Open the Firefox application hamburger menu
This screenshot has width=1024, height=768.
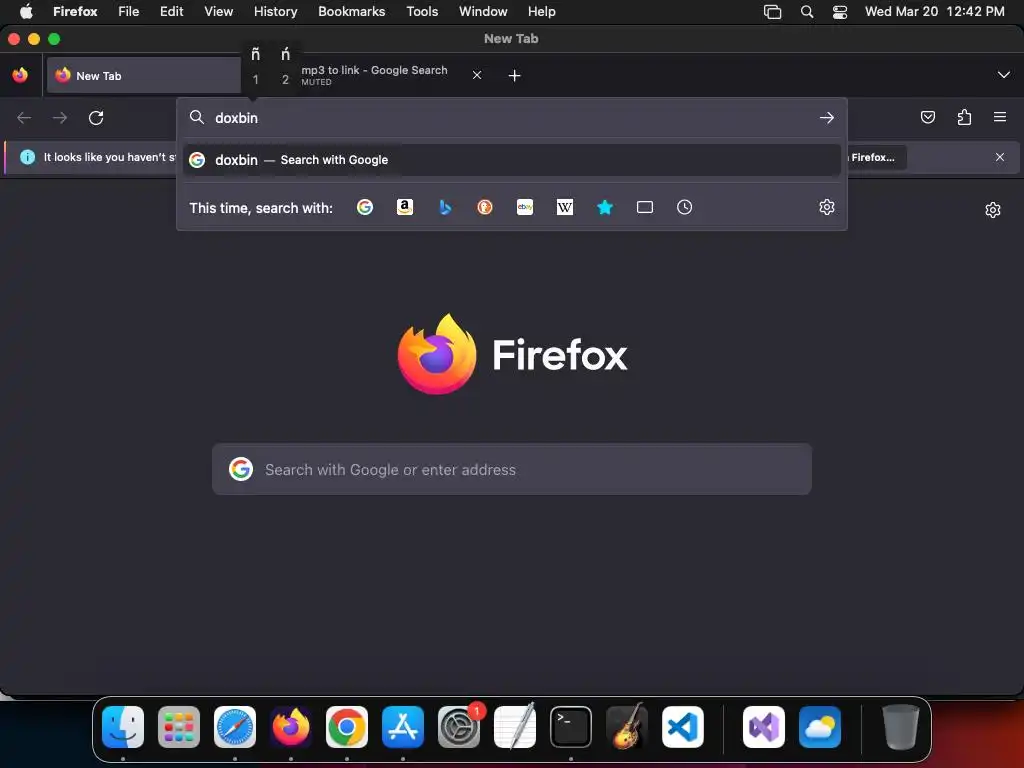(1000, 118)
